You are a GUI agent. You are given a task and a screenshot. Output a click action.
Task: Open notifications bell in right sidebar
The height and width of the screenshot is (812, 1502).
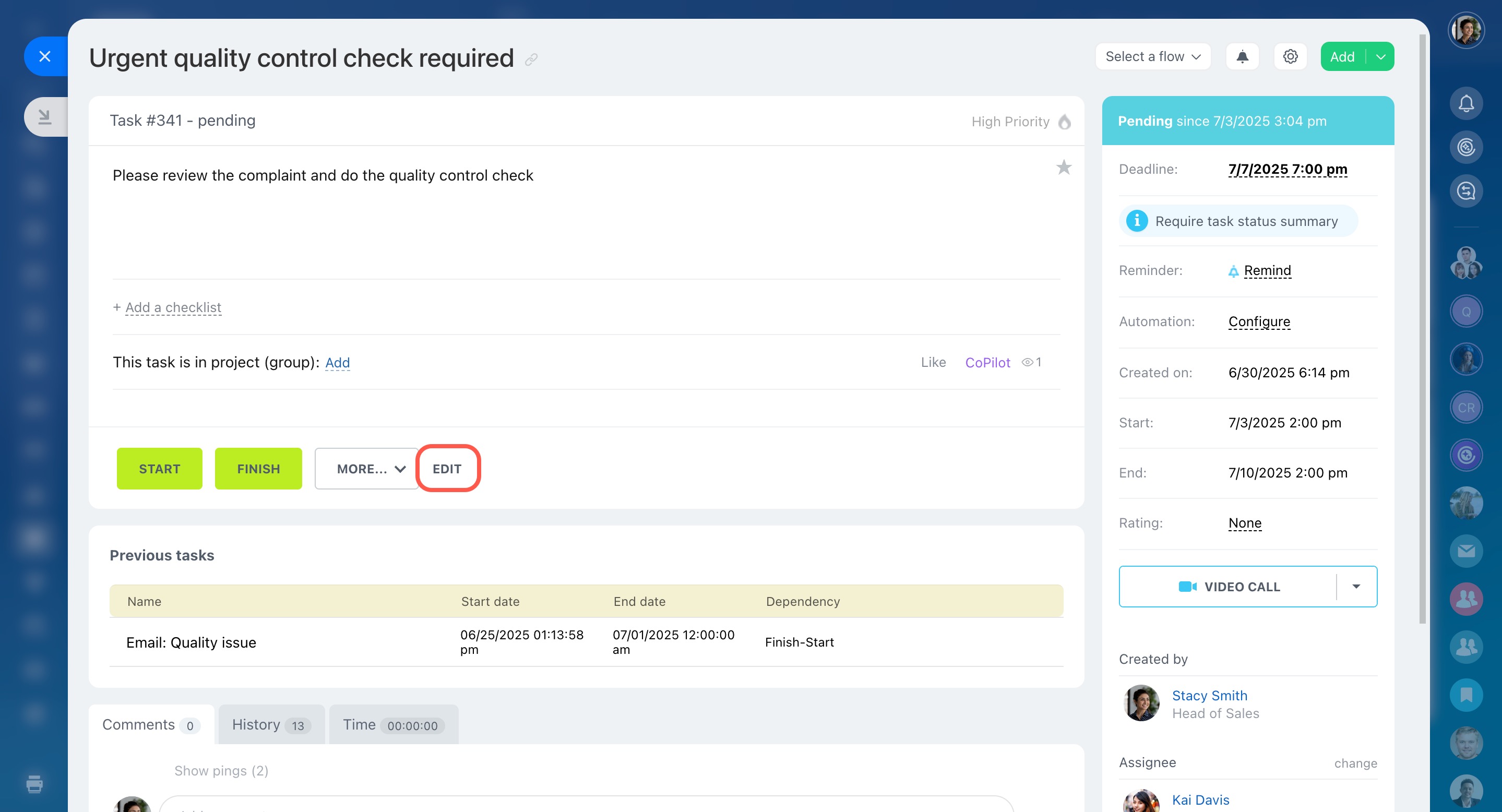point(1466,104)
